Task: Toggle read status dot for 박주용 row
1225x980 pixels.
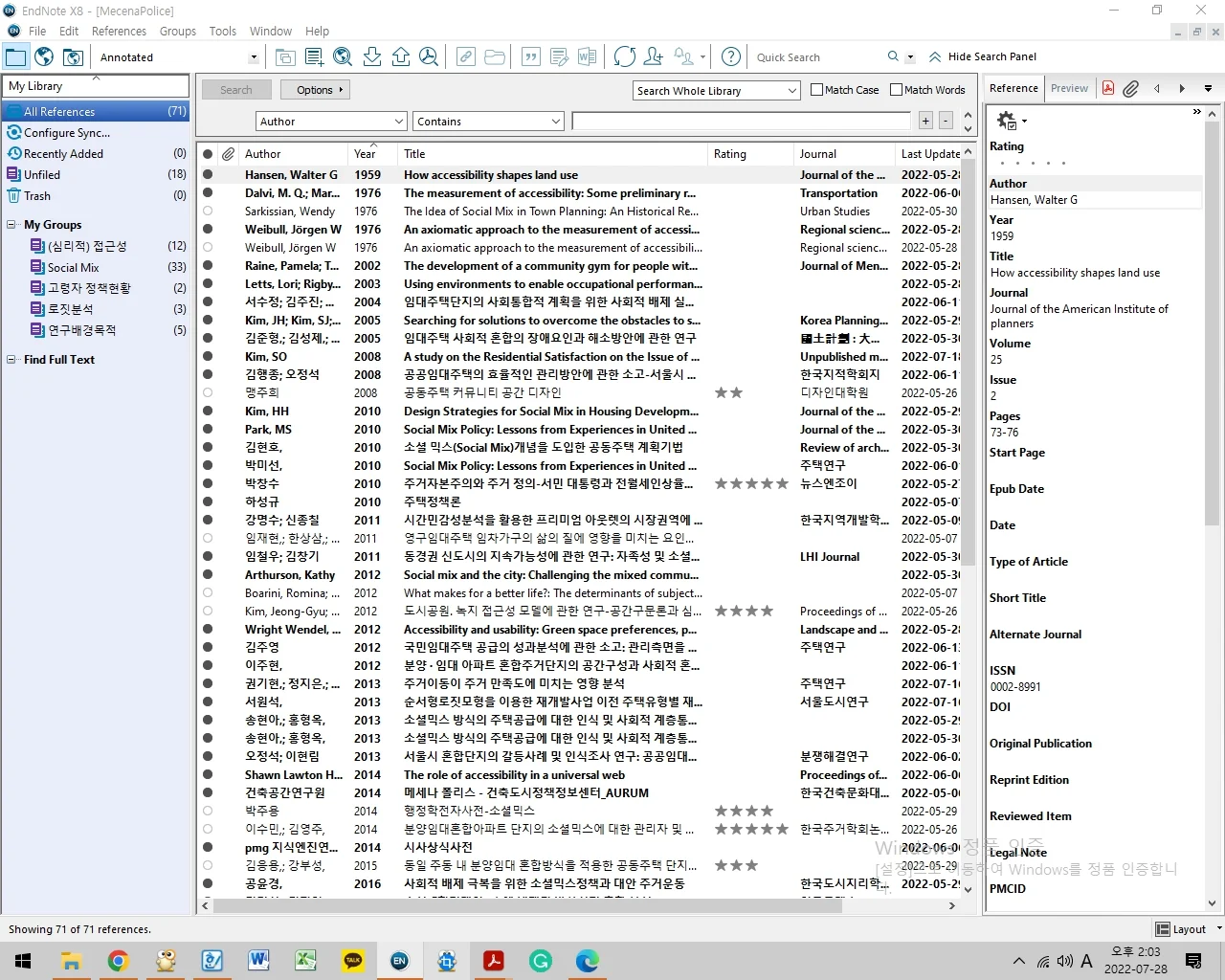Action: point(208,811)
